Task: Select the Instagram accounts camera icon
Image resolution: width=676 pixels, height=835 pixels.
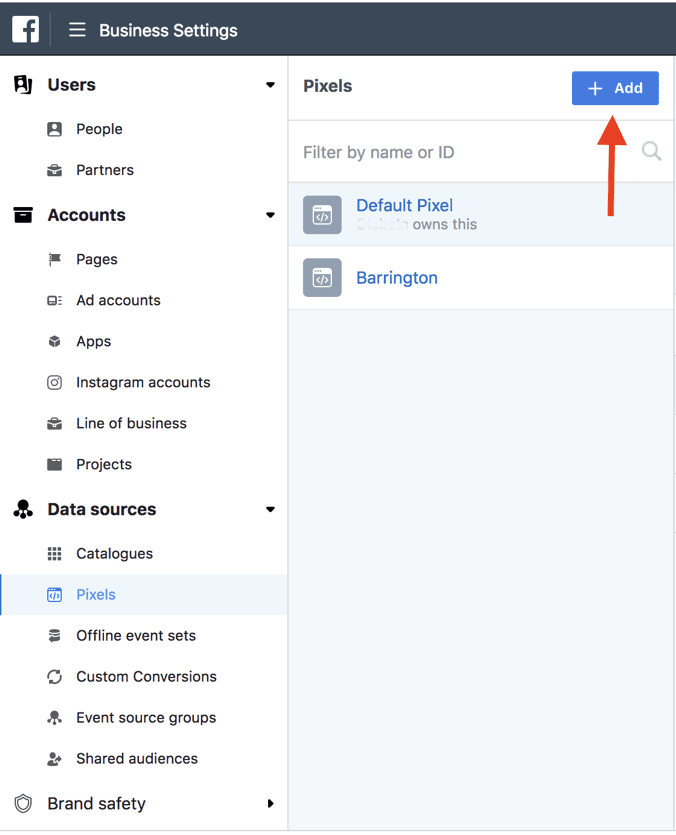Action: 55,382
